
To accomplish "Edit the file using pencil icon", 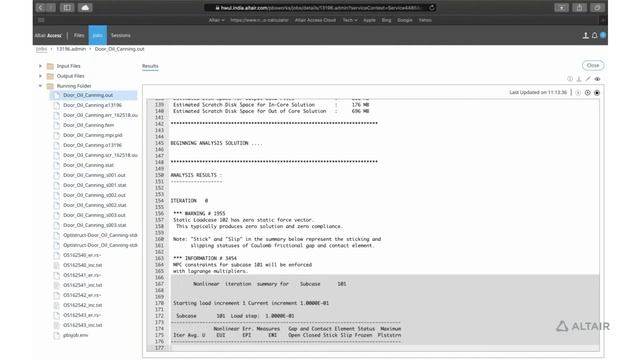I will pos(588,79).
